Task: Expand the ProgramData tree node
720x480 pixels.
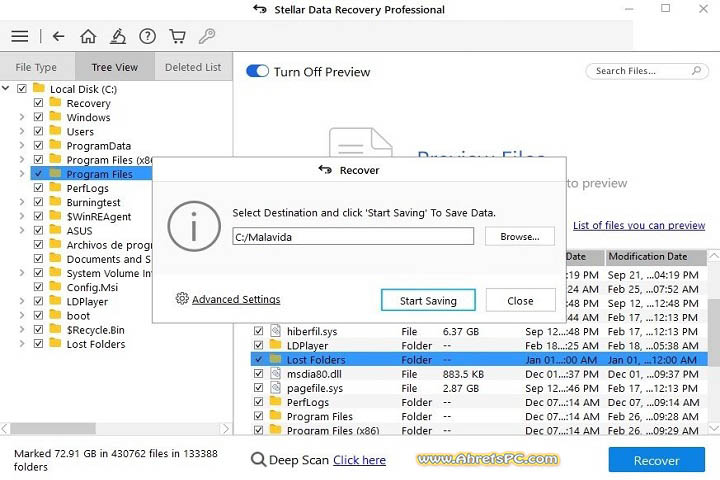Action: pos(22,146)
